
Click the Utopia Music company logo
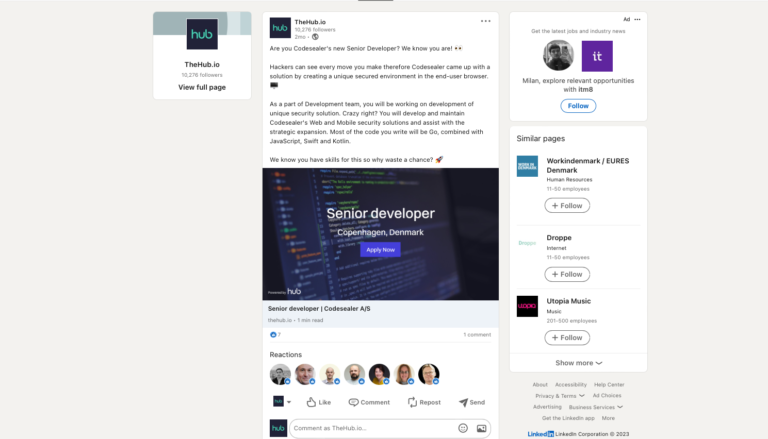(527, 306)
